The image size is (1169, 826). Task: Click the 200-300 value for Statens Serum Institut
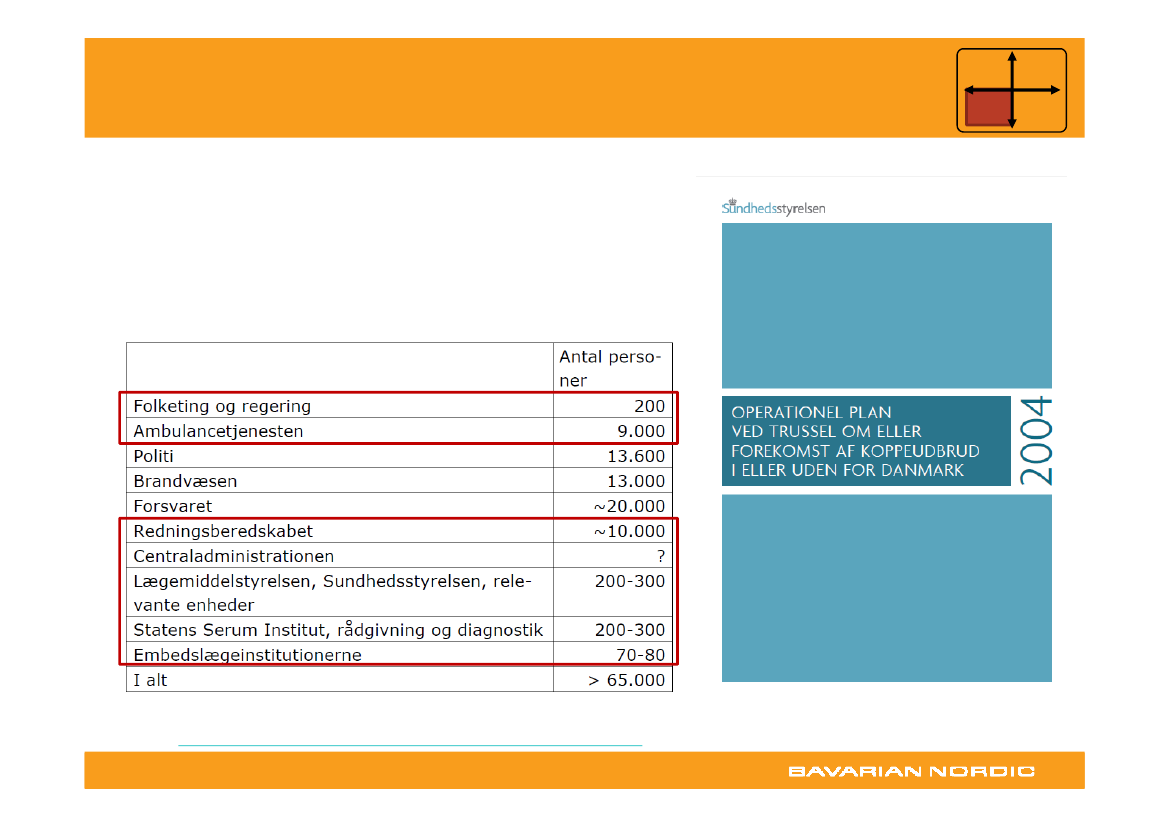[x=630, y=630]
